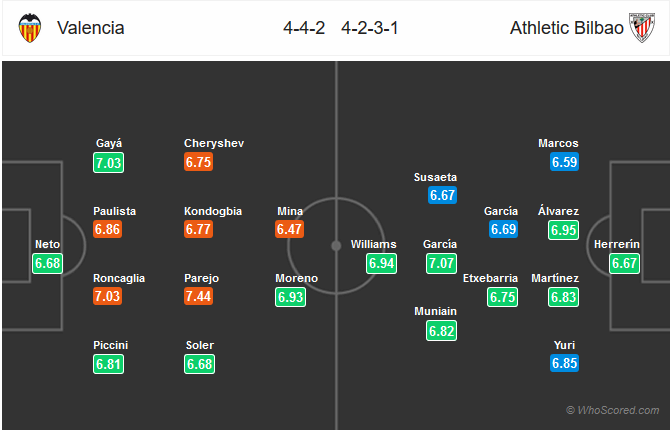Open the Valencia team name link
Image resolution: width=672 pixels, height=430 pixels.
(91, 28)
